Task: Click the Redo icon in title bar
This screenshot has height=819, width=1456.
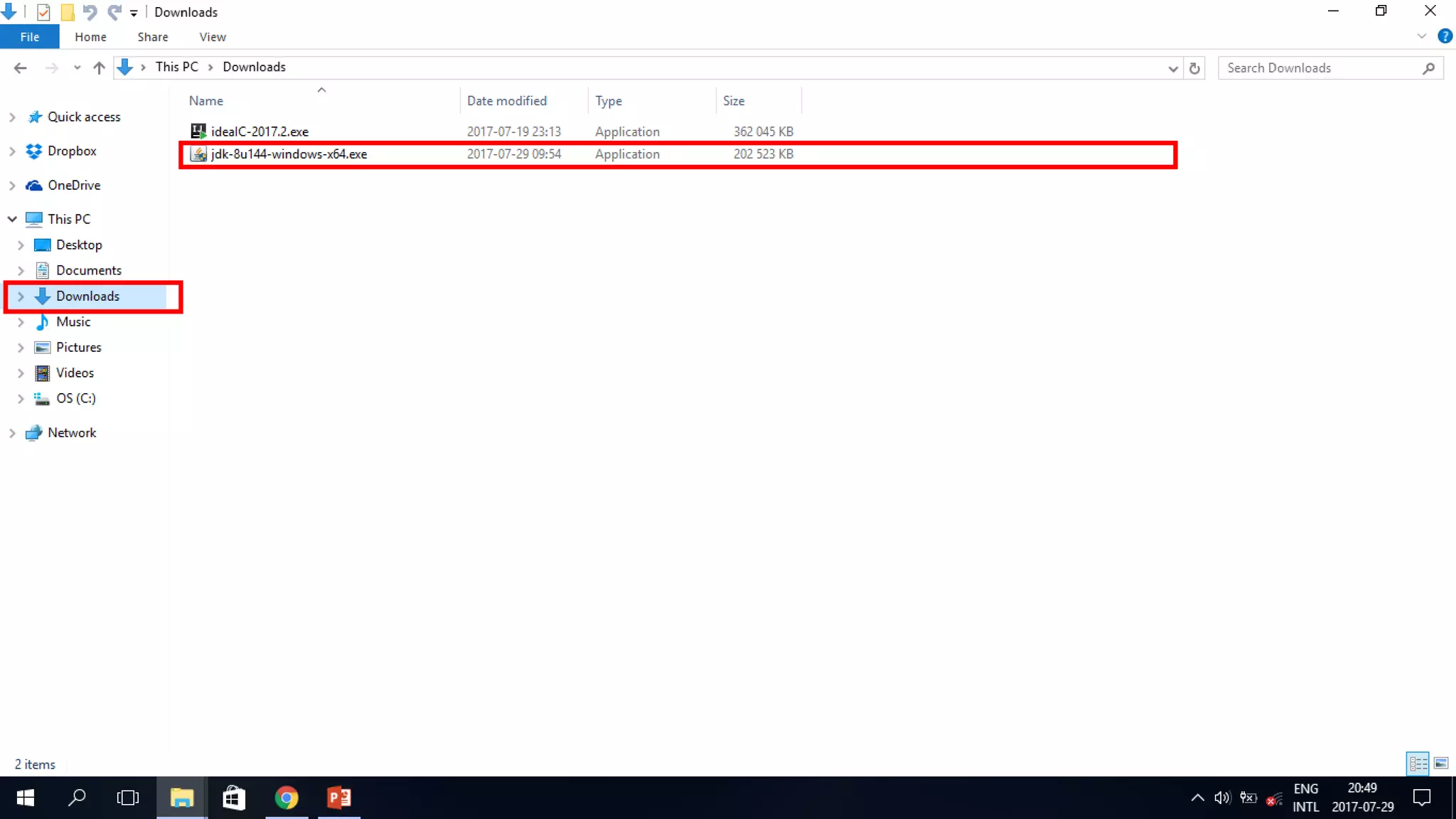Action: coord(114,12)
